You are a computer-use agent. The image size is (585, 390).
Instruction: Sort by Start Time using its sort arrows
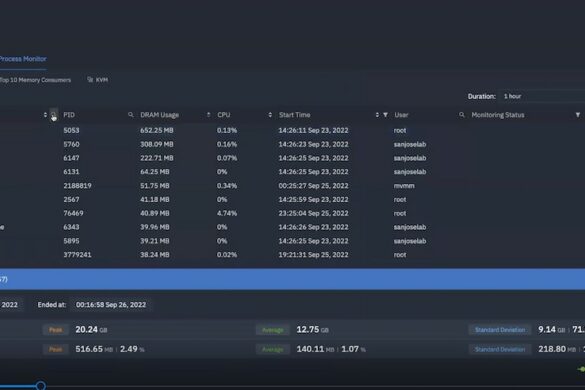tap(377, 115)
